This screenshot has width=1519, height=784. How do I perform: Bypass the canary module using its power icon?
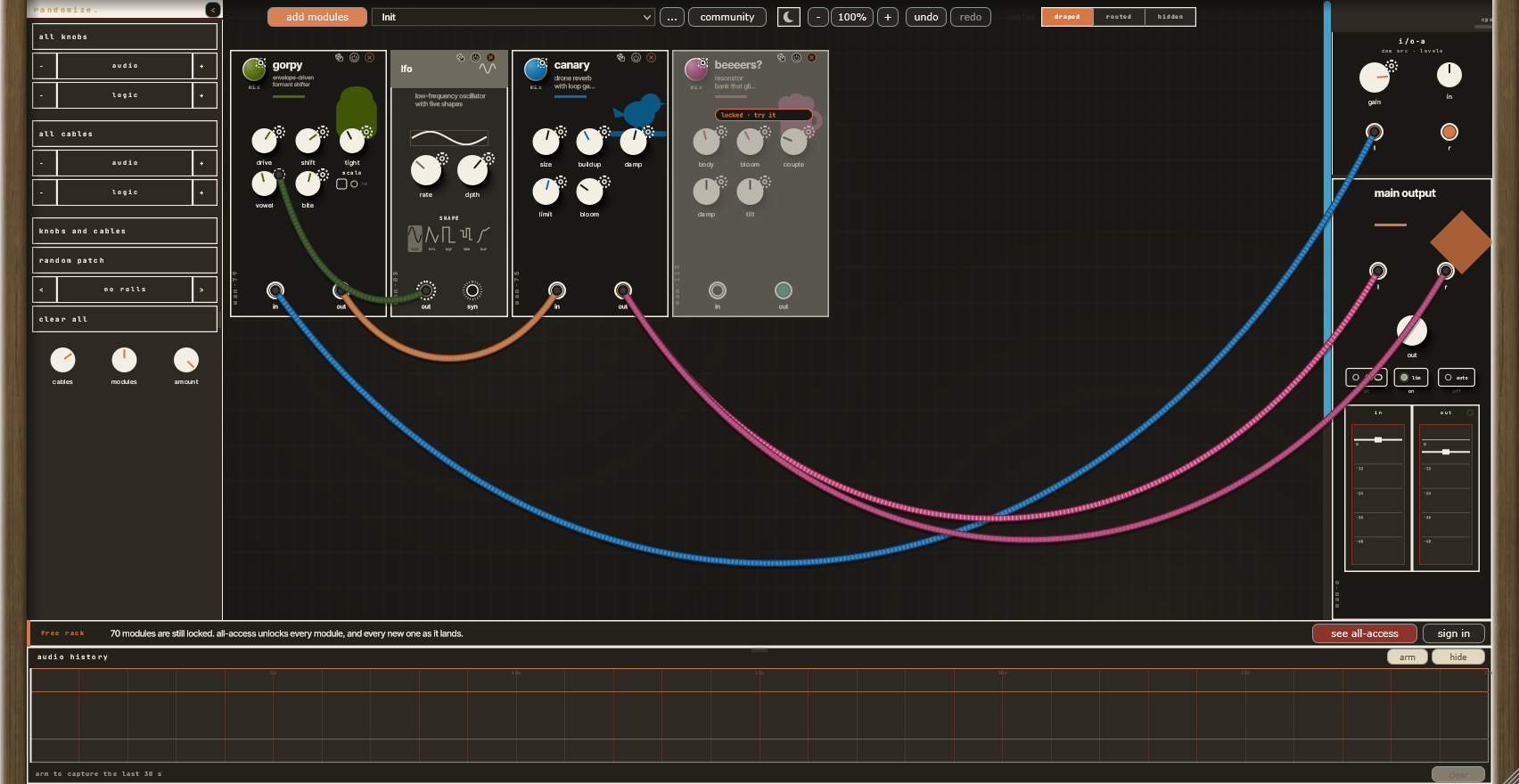point(636,58)
